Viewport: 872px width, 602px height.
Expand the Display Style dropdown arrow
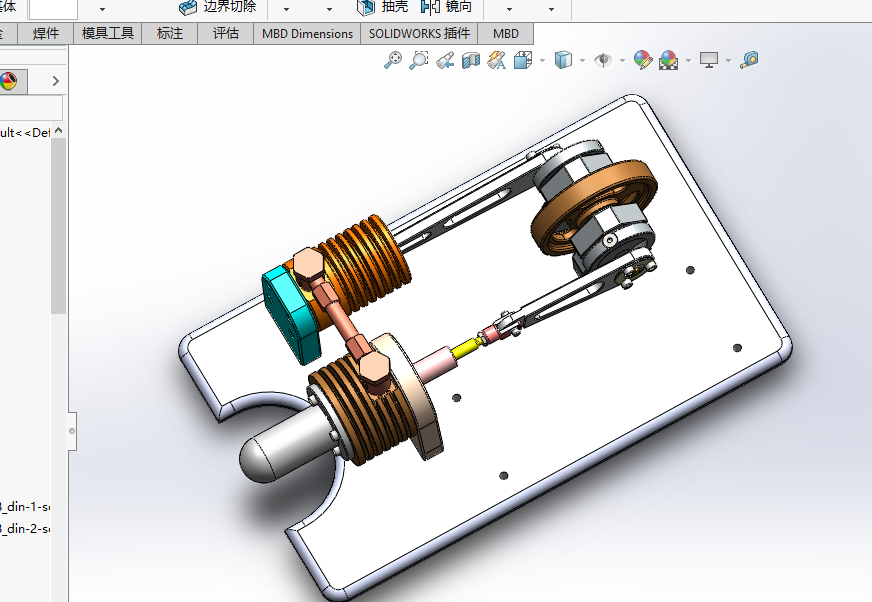pyautogui.click(x=582, y=60)
